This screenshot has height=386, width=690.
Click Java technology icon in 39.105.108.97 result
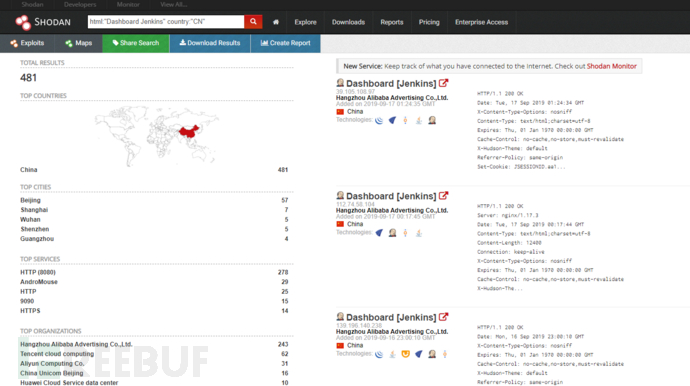pyautogui.click(x=418, y=120)
